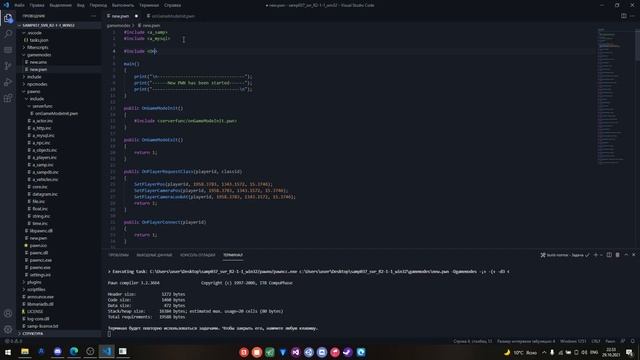The width and height of the screenshot is (640, 360).
Task: Close the terminal panel
Action: click(x=634, y=255)
